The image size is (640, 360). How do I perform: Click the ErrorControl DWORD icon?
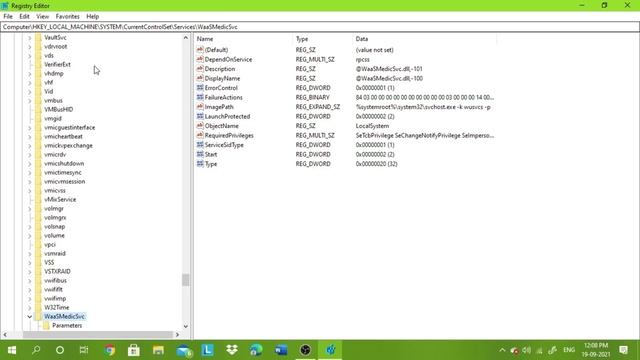pos(200,88)
